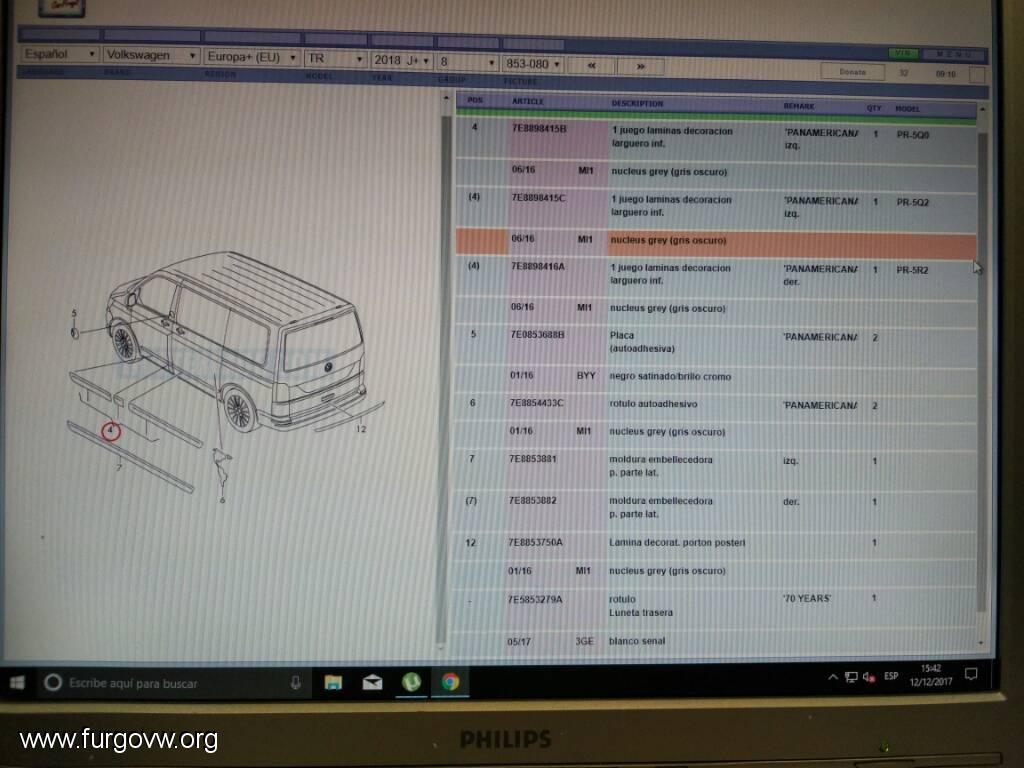The height and width of the screenshot is (768, 1024).
Task: Click the muted volume tray icon
Action: (869, 677)
